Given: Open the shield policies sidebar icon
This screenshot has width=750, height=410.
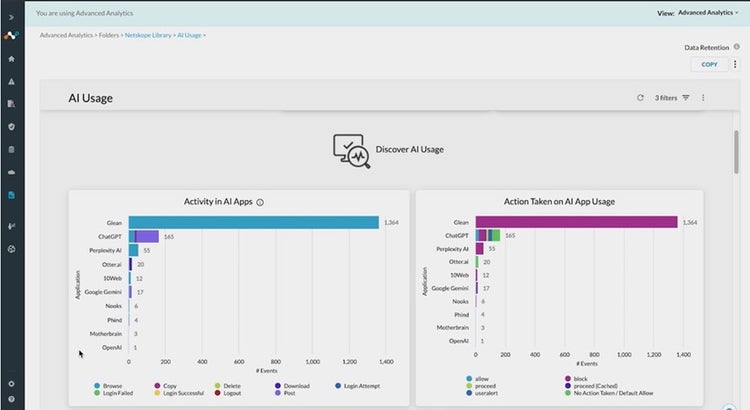Looking at the screenshot, I should coord(11,127).
